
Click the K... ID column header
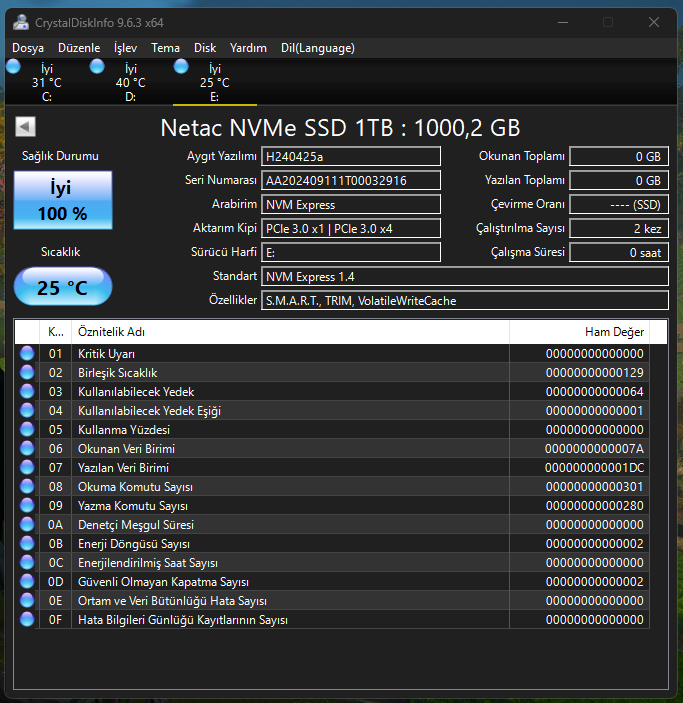point(56,332)
